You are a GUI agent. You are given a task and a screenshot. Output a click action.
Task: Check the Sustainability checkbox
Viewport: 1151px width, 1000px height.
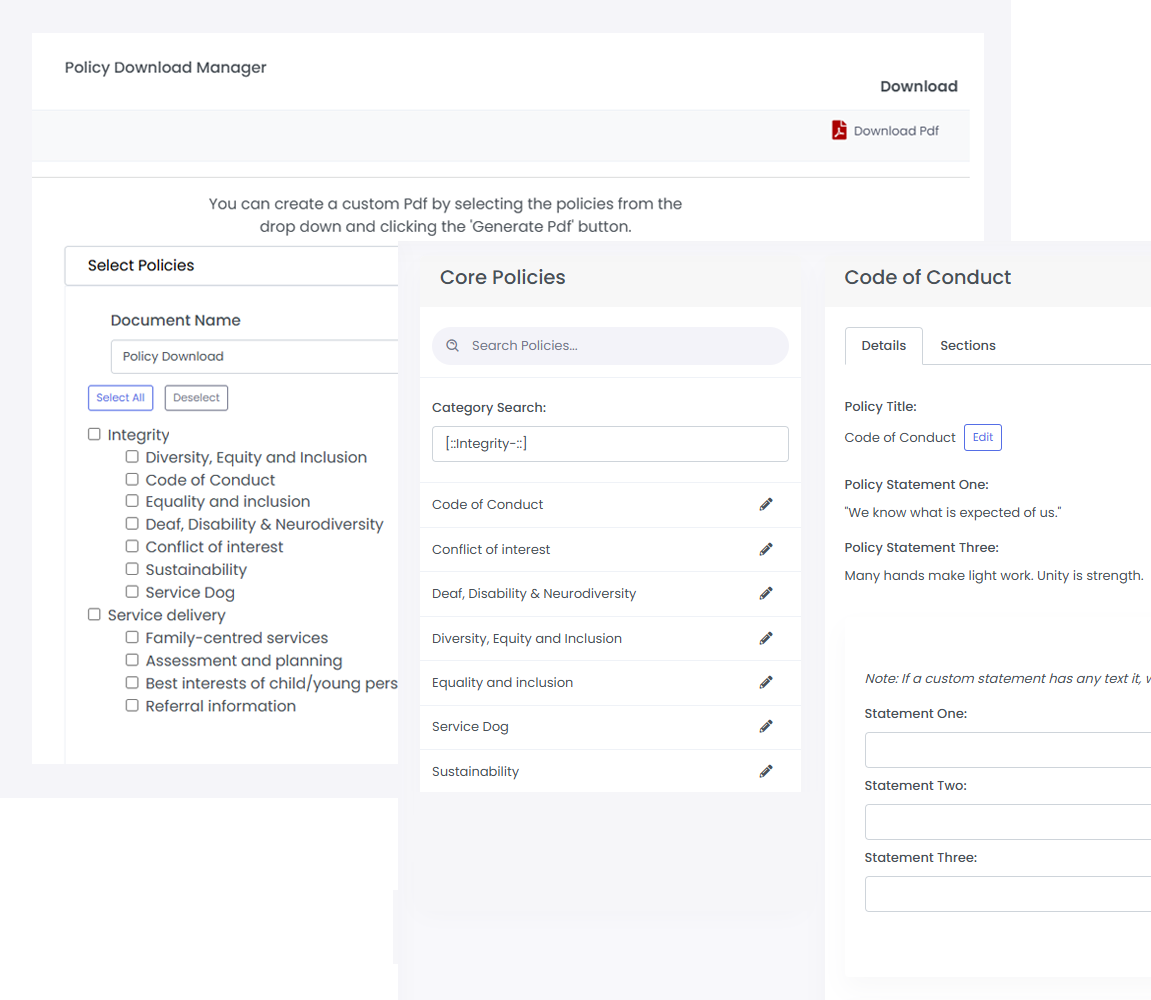[x=132, y=569]
